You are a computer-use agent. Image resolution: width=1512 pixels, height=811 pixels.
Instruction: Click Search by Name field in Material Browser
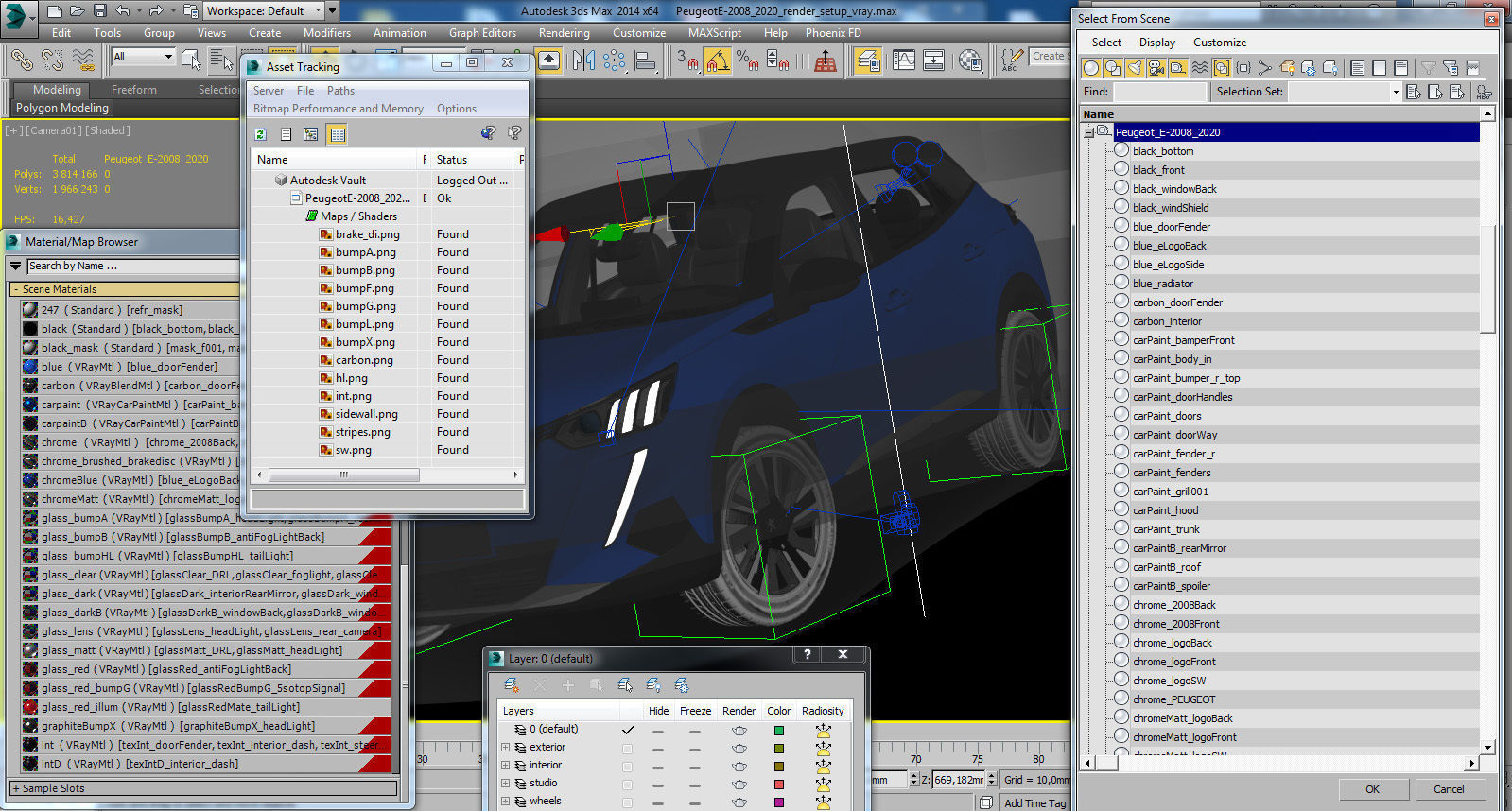tap(132, 267)
